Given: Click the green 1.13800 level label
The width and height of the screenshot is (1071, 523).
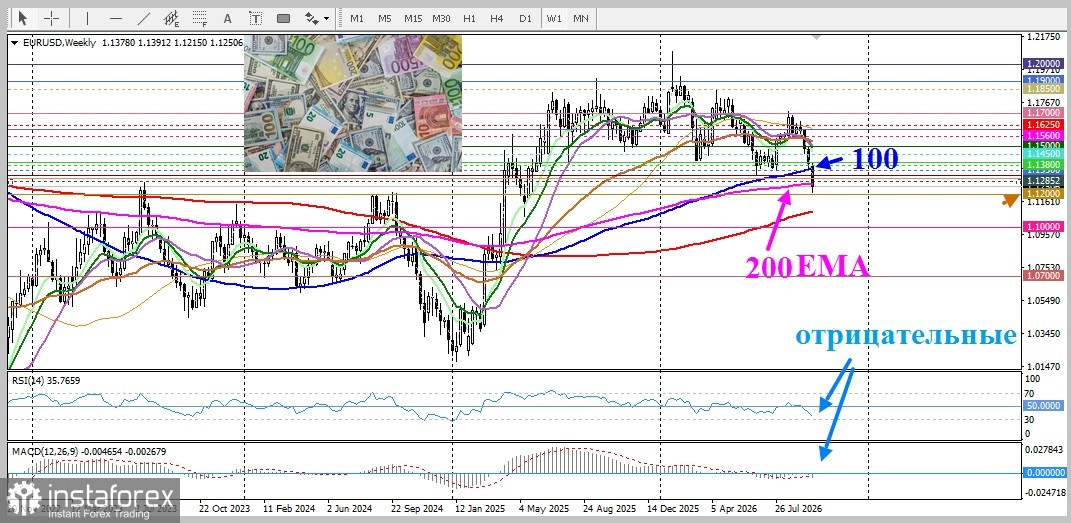Looking at the screenshot, I should pyautogui.click(x=1043, y=165).
